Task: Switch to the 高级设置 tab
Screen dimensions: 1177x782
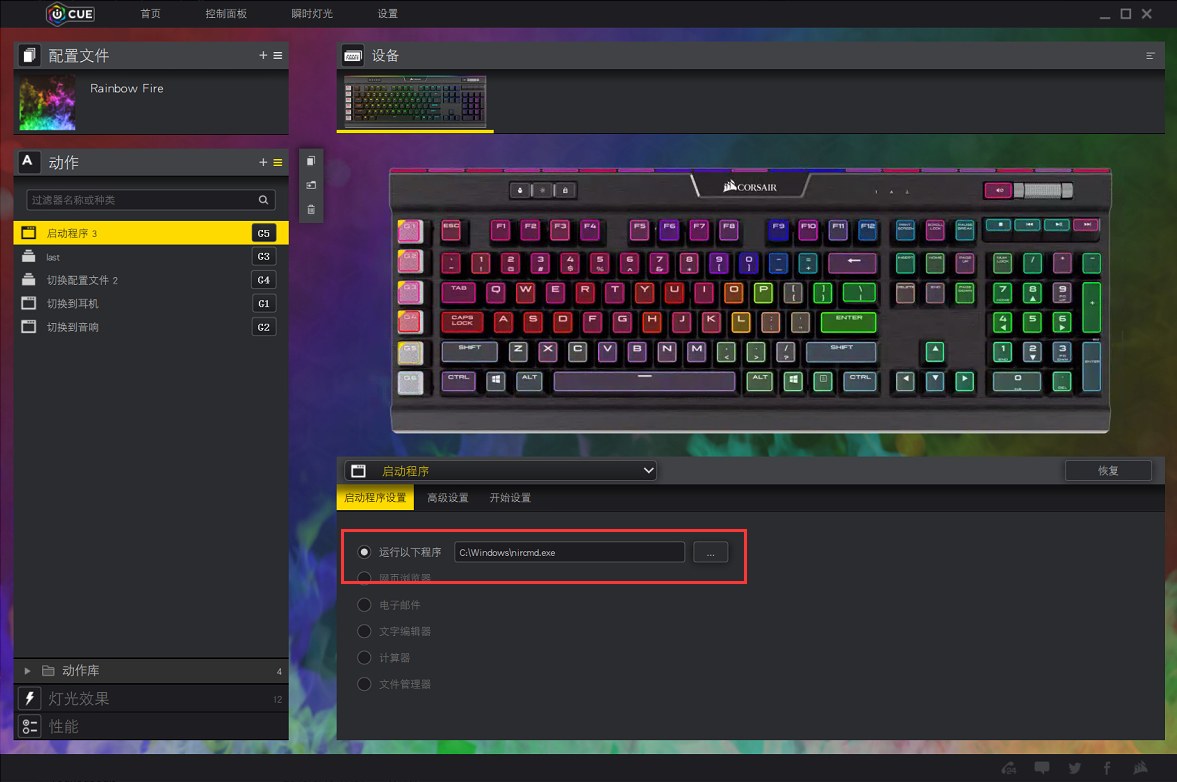Action: (x=447, y=498)
